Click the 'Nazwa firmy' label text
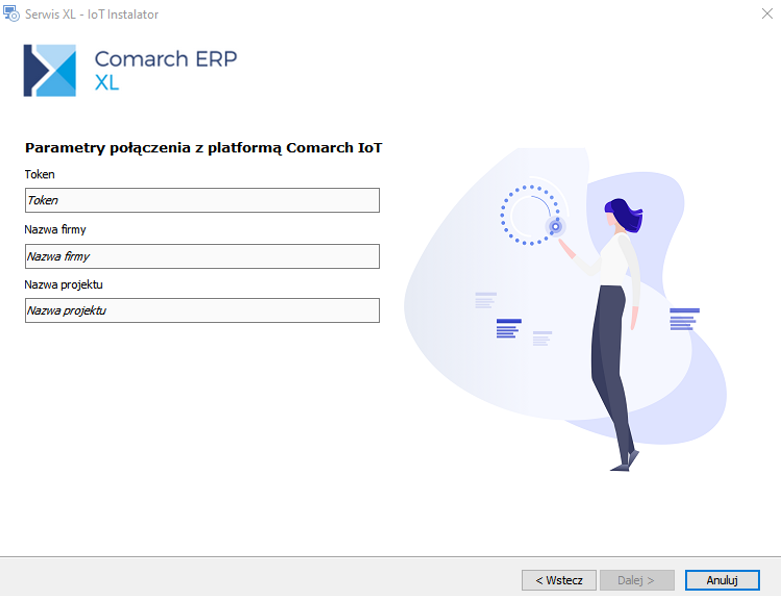The height and width of the screenshot is (596, 781). tap(55, 230)
